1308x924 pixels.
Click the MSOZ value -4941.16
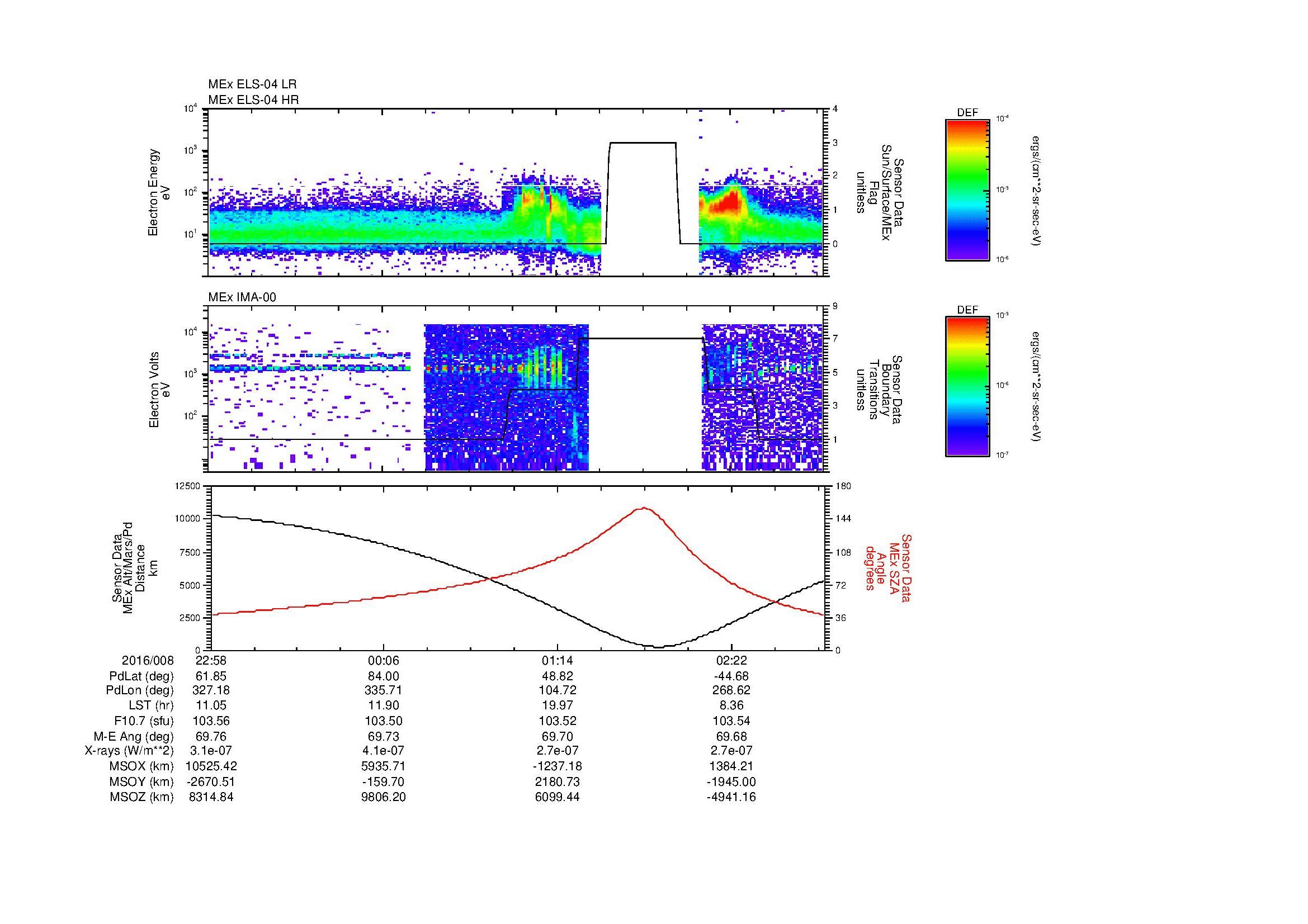(x=731, y=797)
